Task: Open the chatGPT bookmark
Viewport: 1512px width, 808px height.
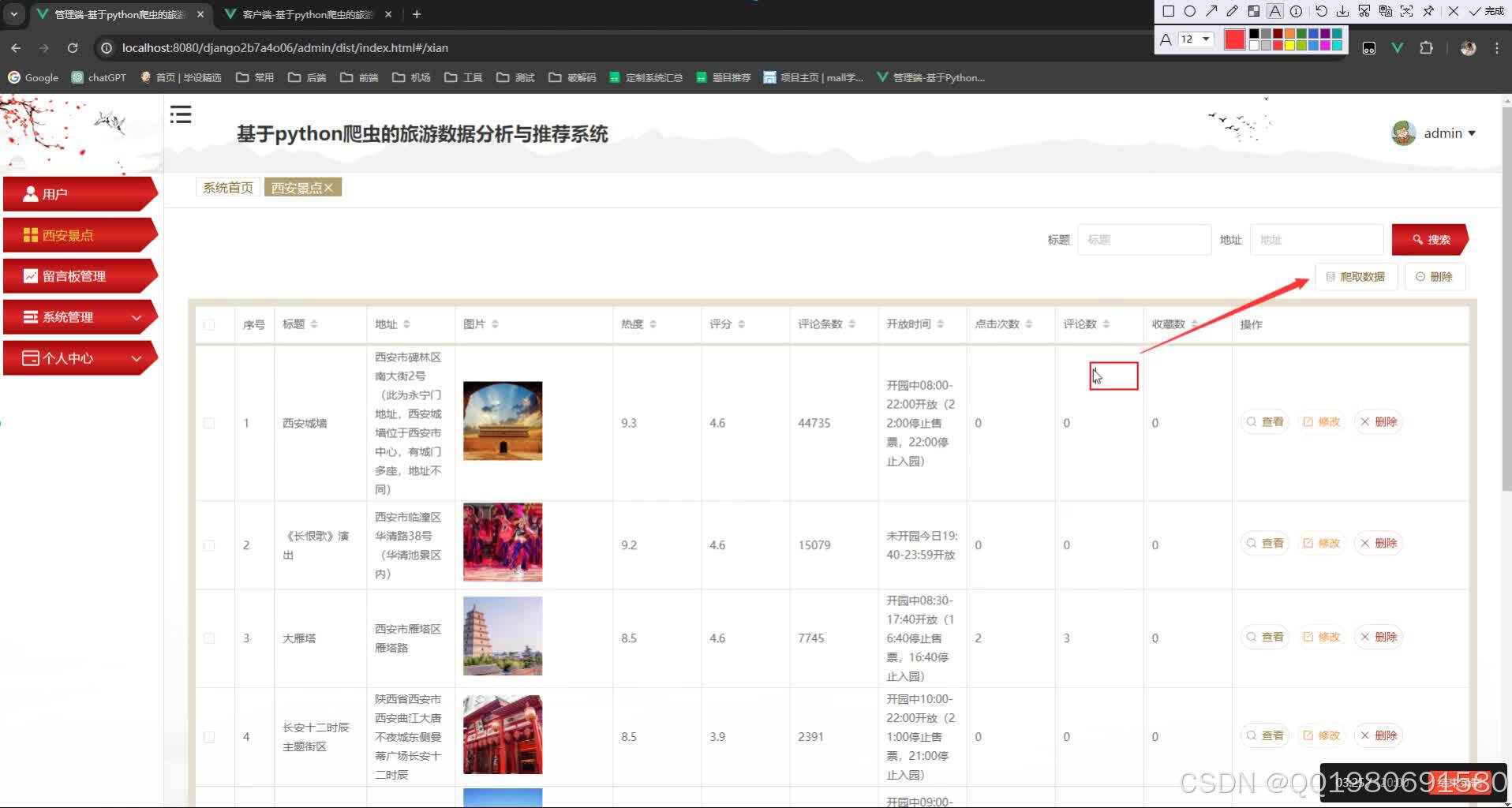Action: click(x=99, y=77)
